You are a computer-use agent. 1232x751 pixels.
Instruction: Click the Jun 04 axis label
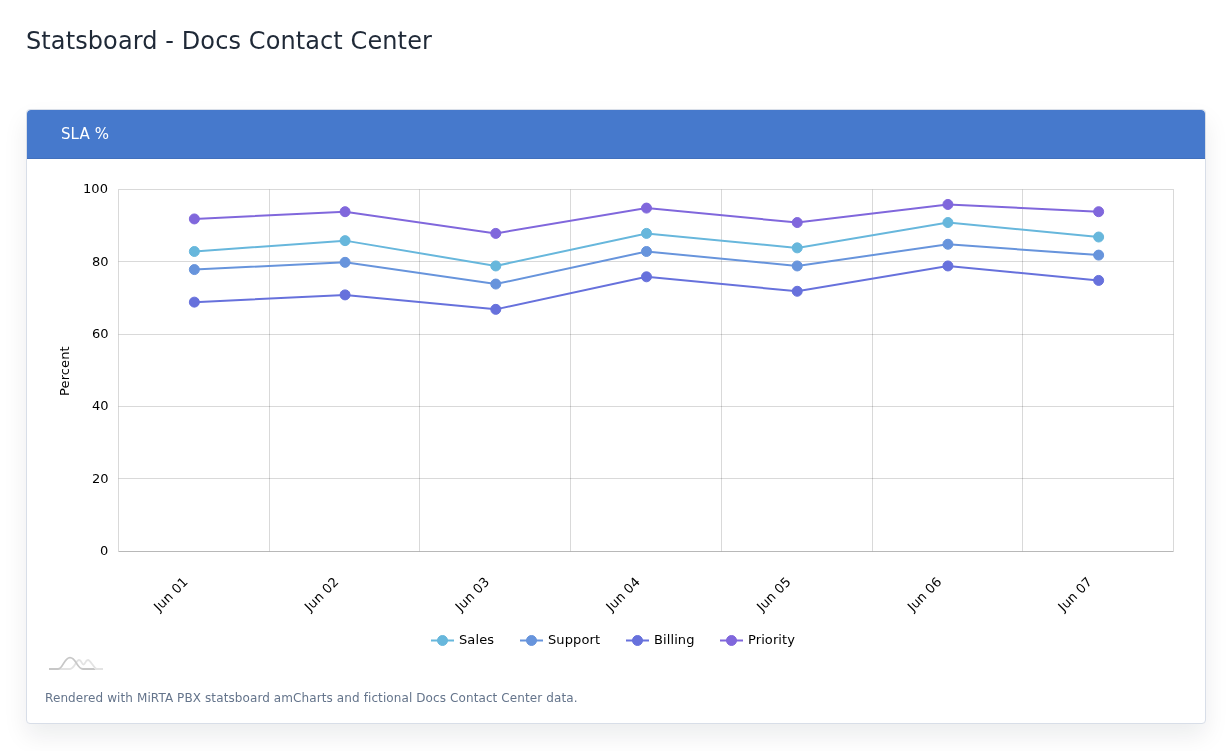point(623,595)
